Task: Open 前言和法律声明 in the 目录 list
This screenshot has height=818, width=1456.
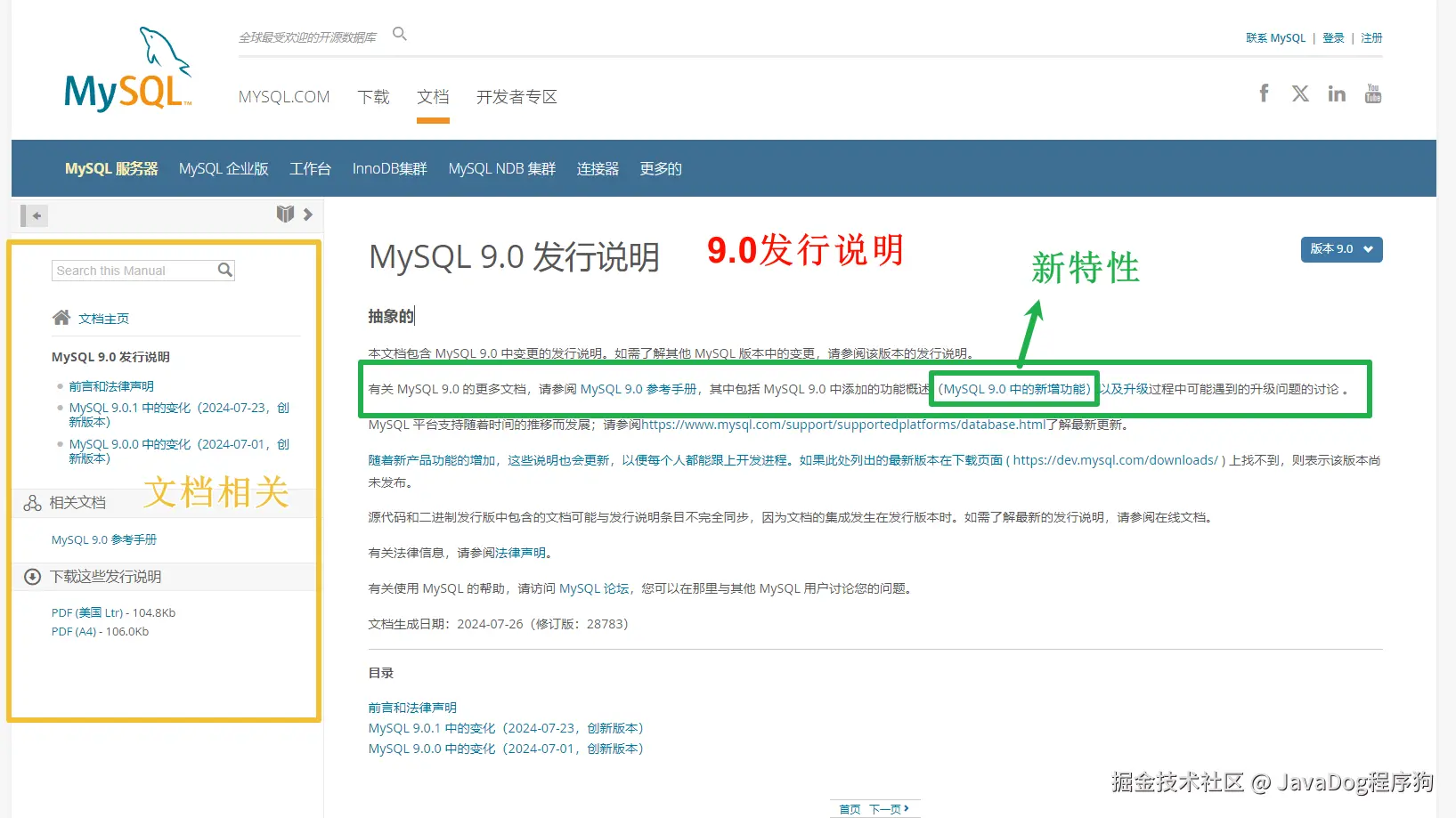Action: [x=412, y=708]
